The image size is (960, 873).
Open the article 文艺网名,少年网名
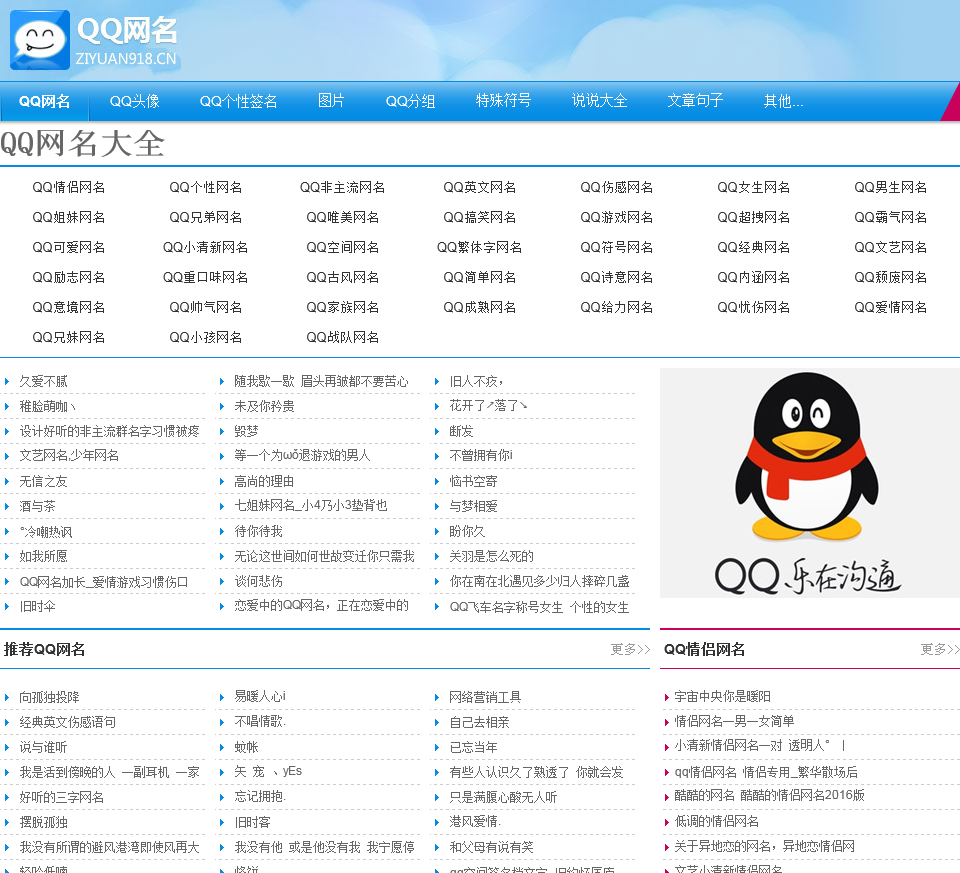[69, 455]
